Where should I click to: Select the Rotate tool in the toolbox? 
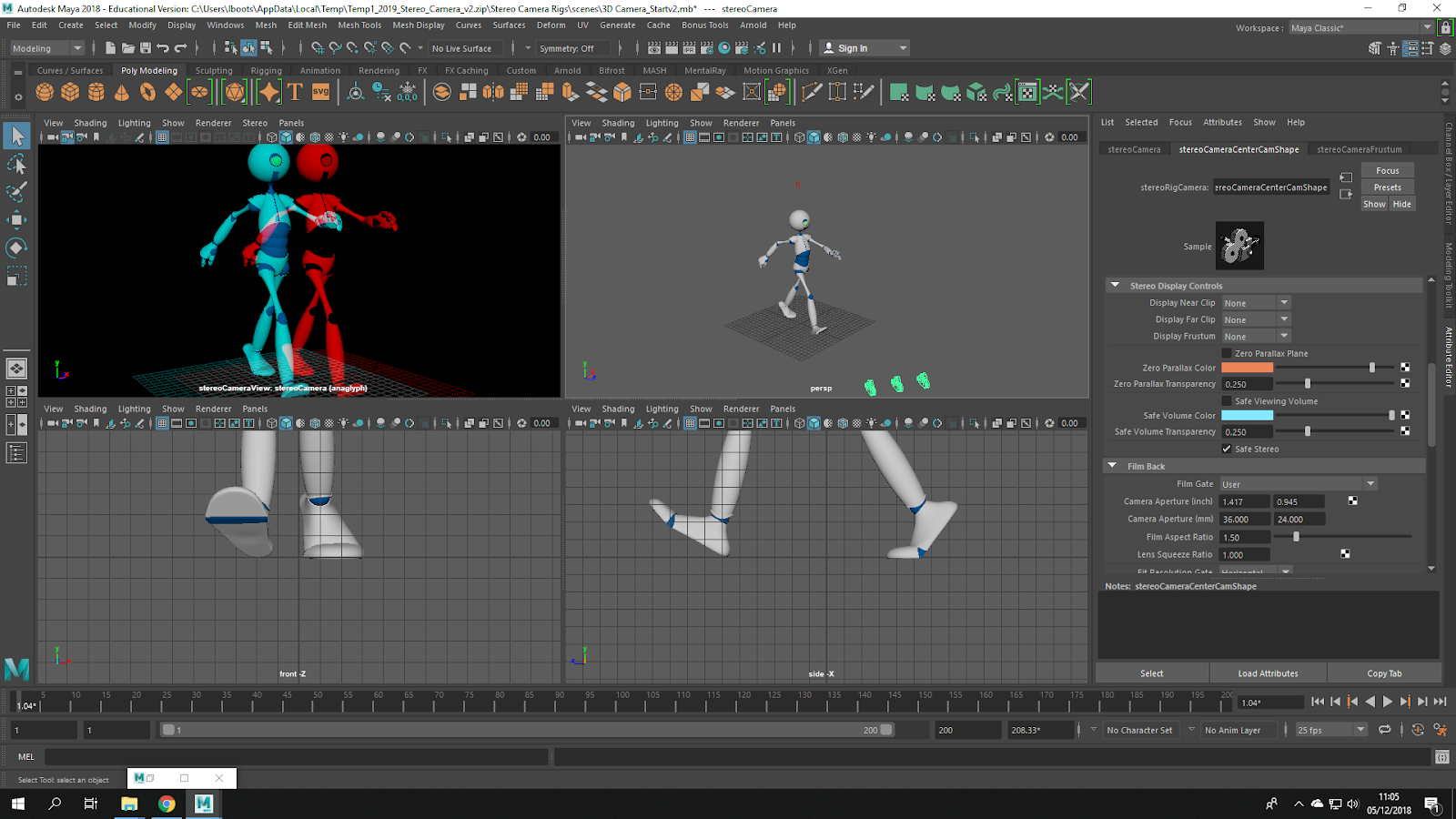(x=16, y=248)
